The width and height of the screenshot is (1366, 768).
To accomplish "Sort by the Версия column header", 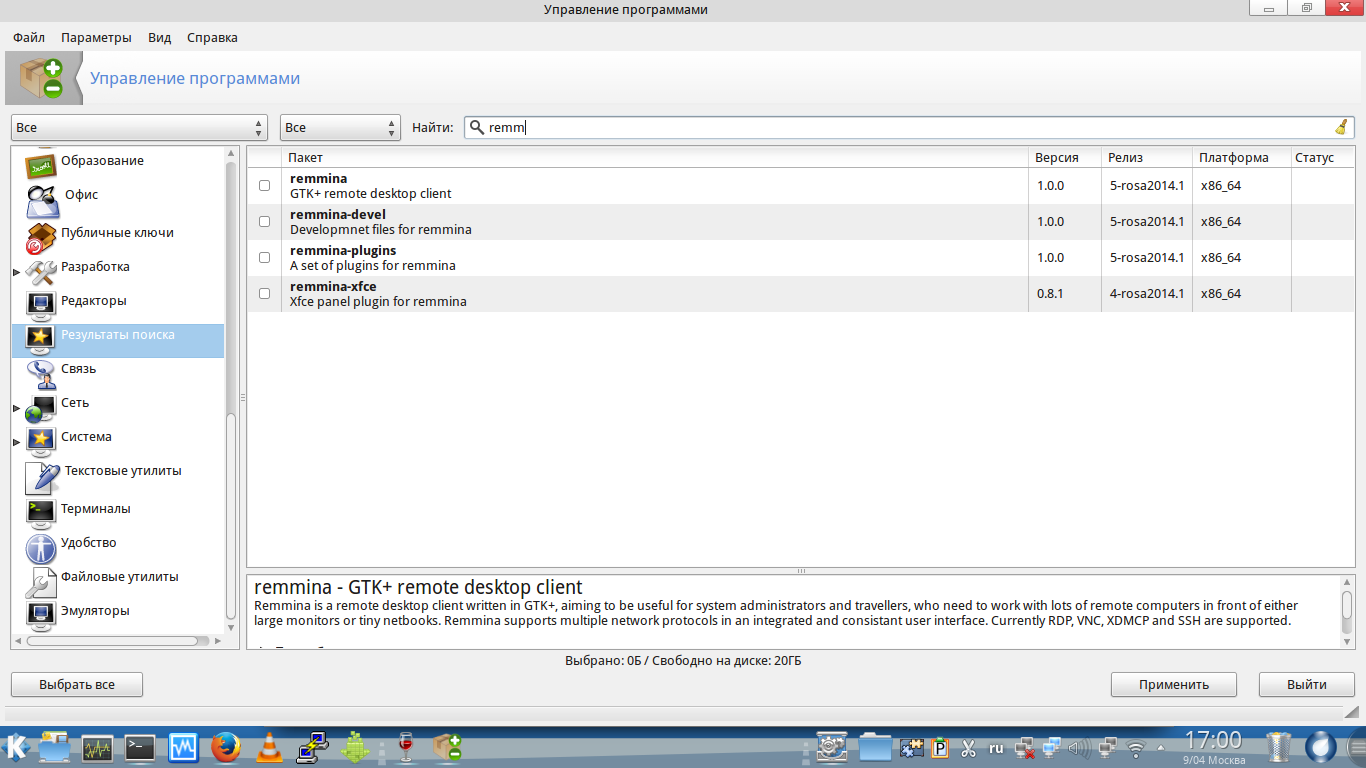I will click(1065, 157).
